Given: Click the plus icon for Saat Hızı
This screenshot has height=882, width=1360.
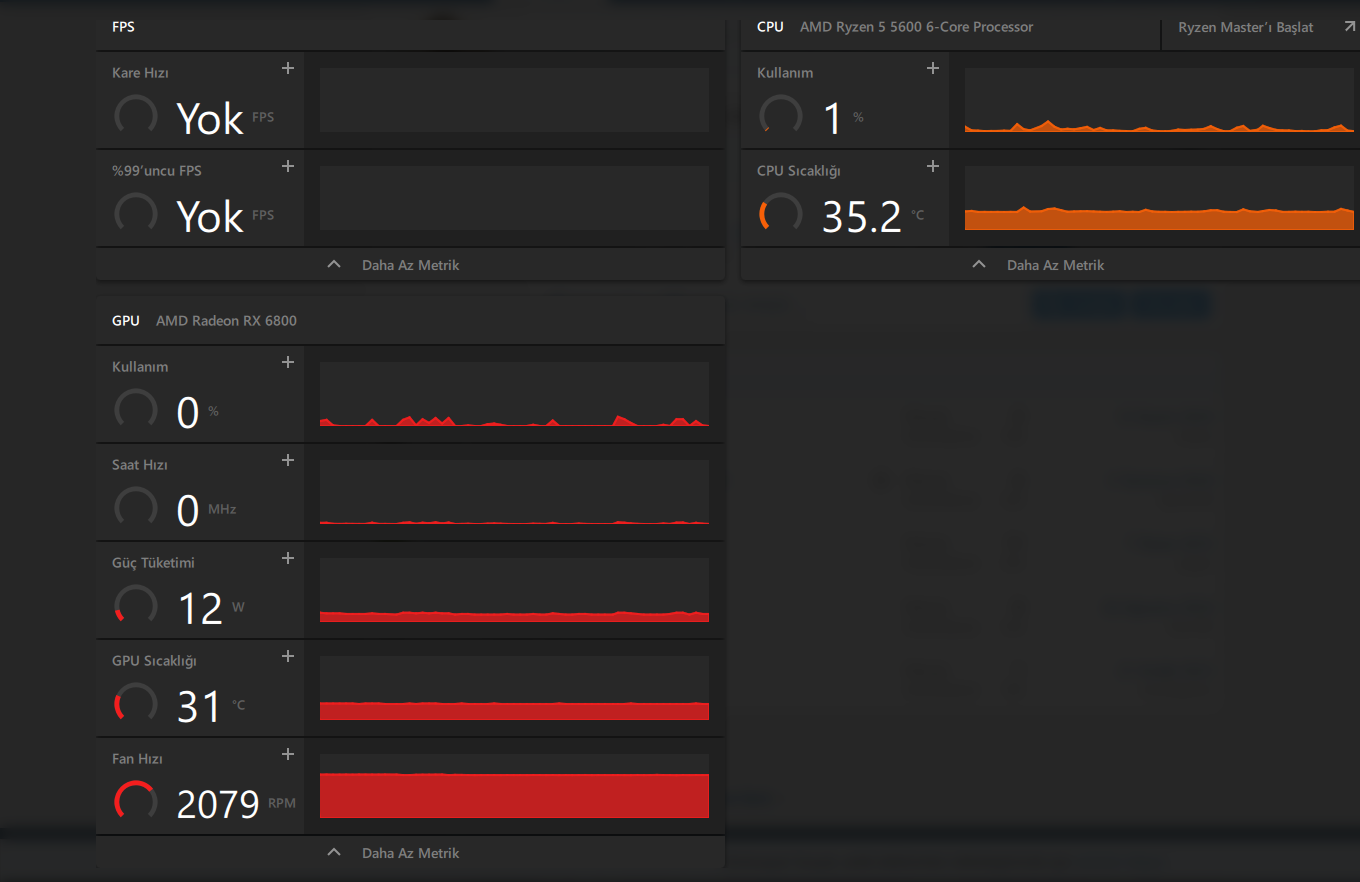Looking at the screenshot, I should point(288,460).
